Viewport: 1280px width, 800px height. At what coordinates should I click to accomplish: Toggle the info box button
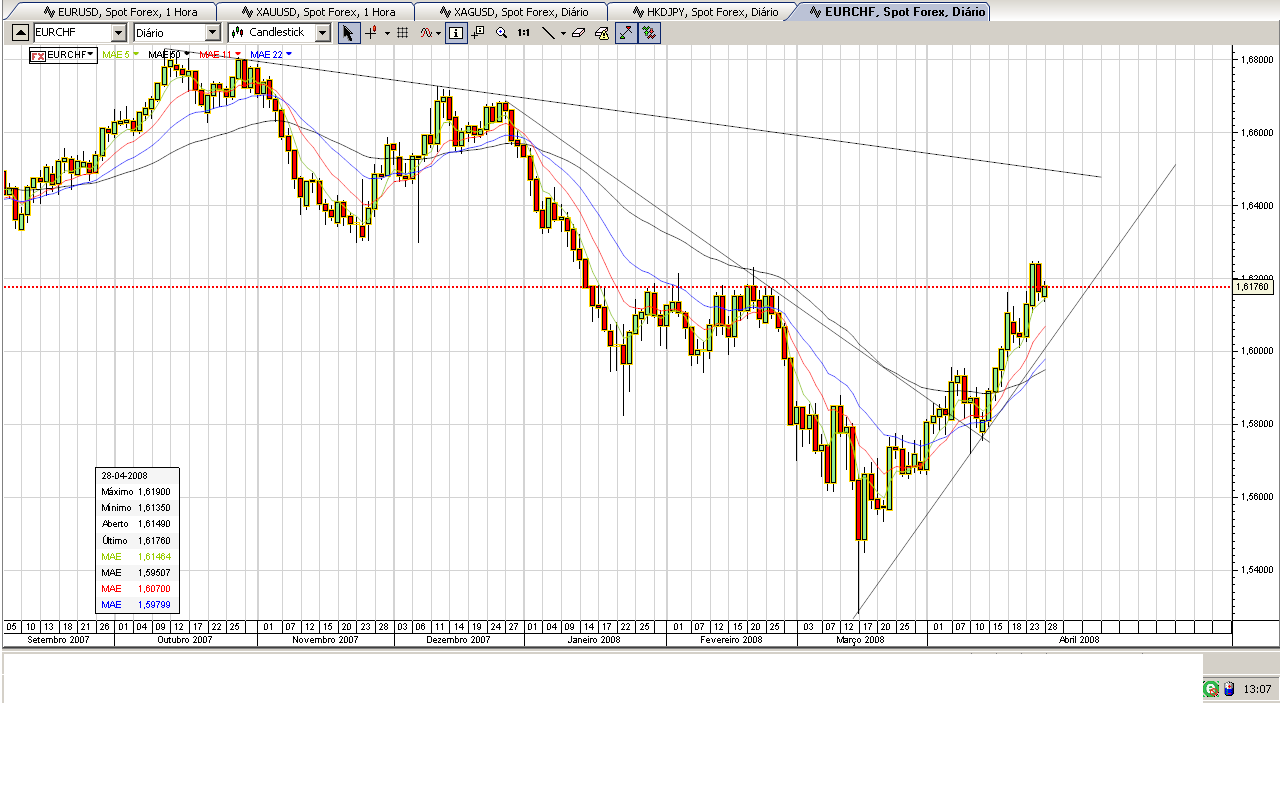(x=456, y=33)
